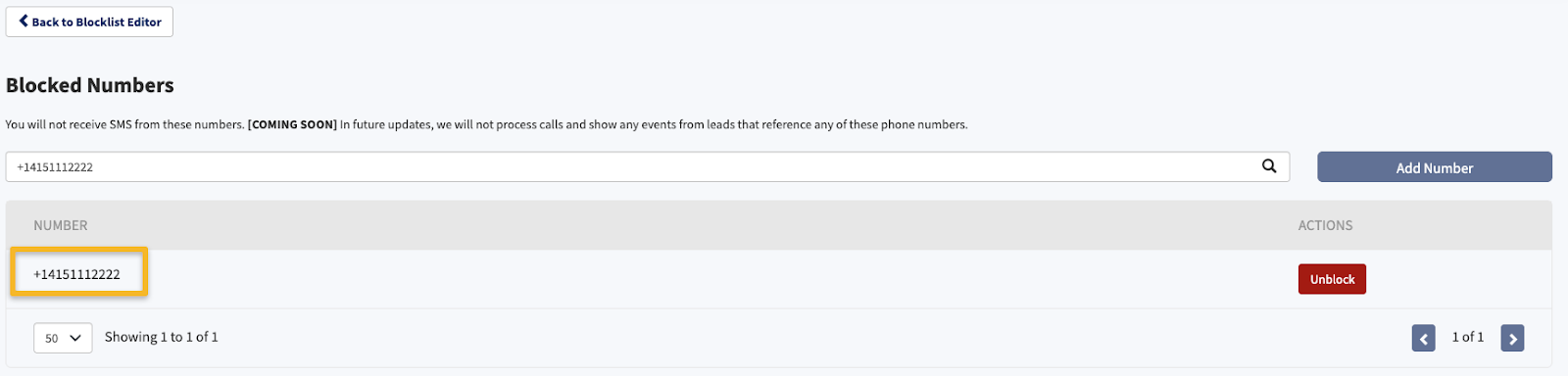Viewport: 1568px width, 376px height.
Task: Click the Blocked Numbers heading
Action: point(90,85)
